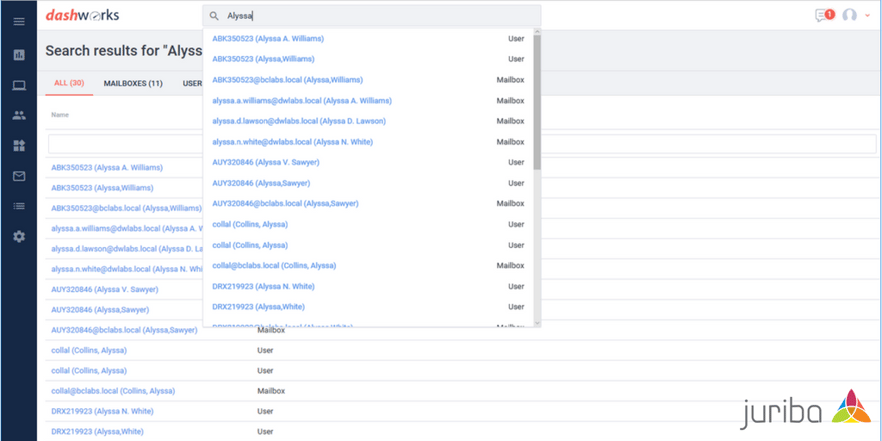
Task: Open result row AUY320846 (Alyssa V. Sawyer)
Action: pyautogui.click(x=105, y=289)
